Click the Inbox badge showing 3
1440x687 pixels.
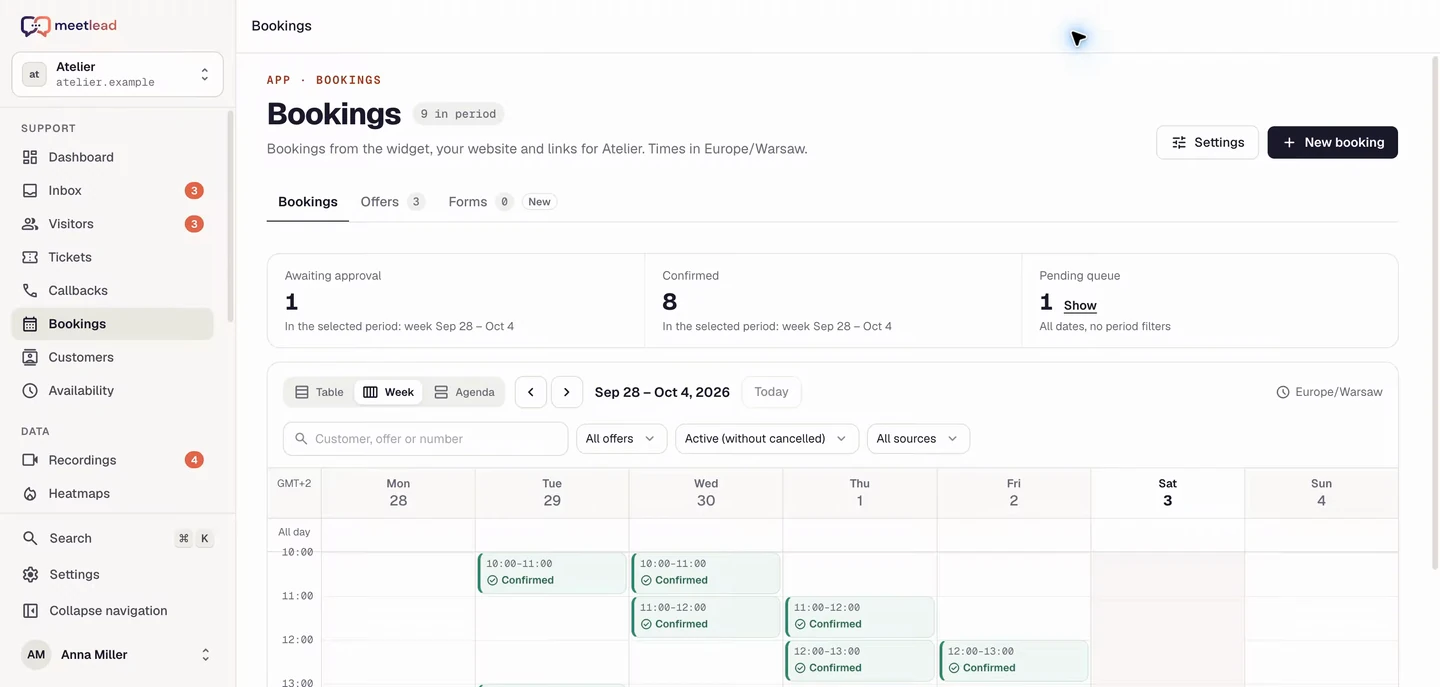[194, 190]
